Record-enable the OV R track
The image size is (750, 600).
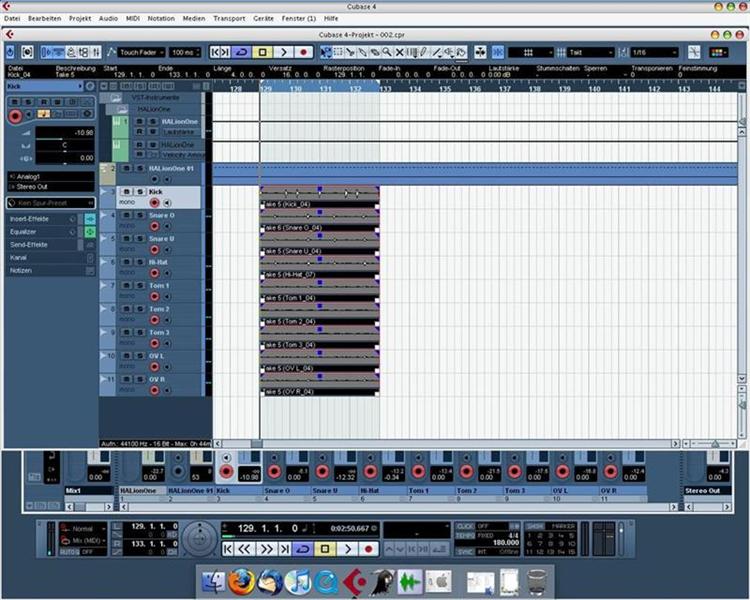pos(154,390)
